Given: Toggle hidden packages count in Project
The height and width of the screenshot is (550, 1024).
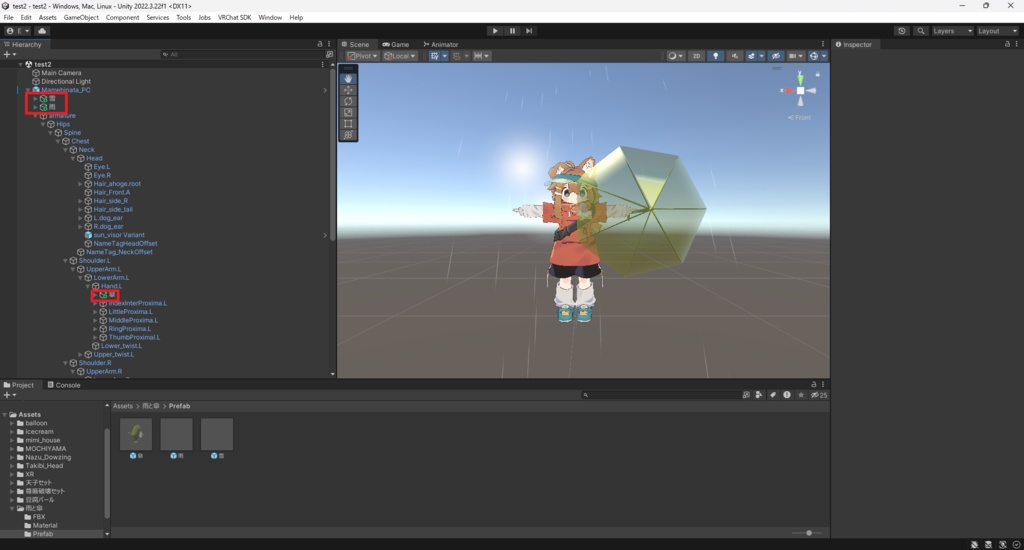Looking at the screenshot, I should (819, 395).
